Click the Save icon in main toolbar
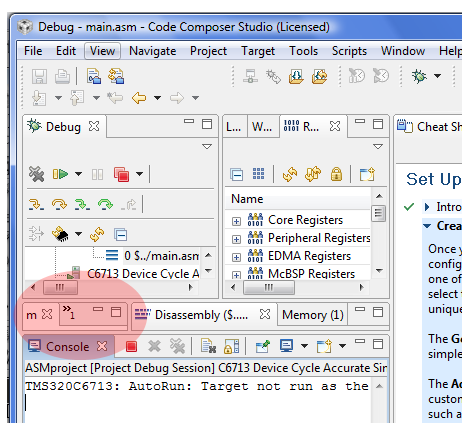Image resolution: width=468 pixels, height=432 pixels. click(39, 77)
